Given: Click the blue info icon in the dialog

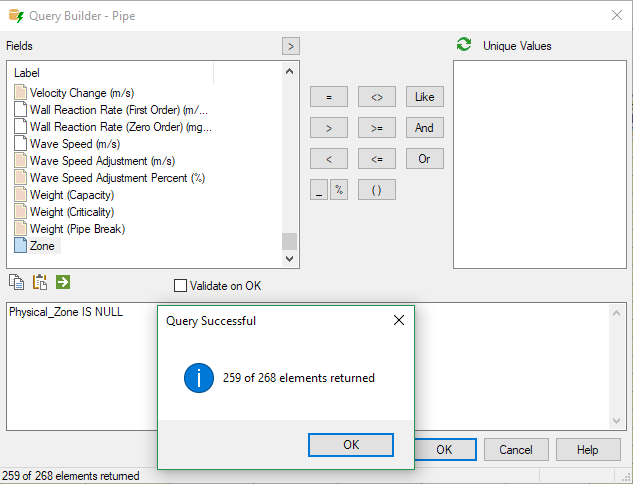Looking at the screenshot, I should point(199,378).
